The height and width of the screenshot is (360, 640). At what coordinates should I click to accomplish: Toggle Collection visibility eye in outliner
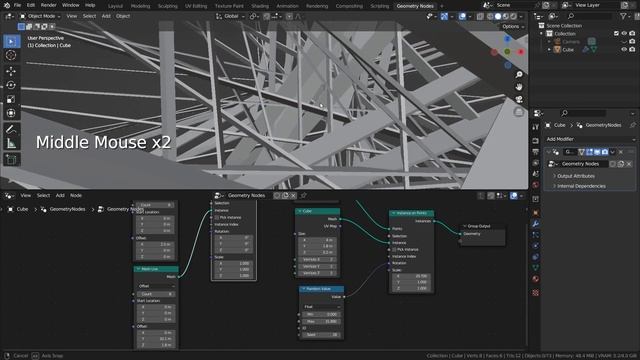tap(624, 33)
